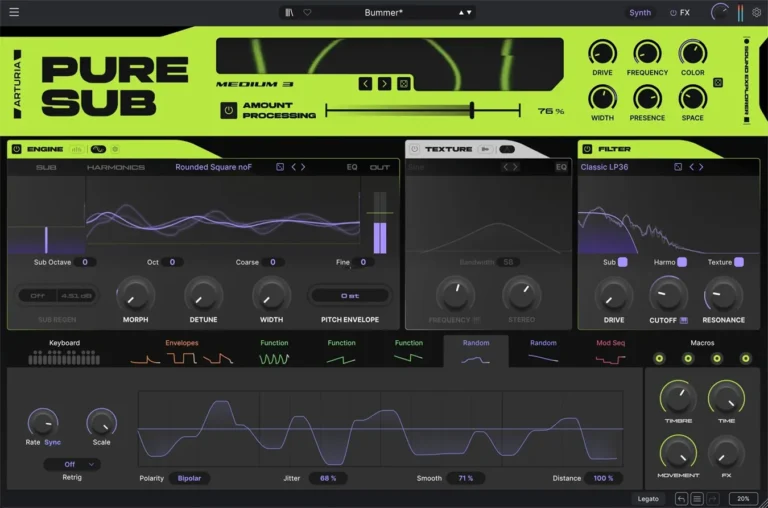Open the preset library browser icon
The image size is (768, 508).
[x=289, y=12]
